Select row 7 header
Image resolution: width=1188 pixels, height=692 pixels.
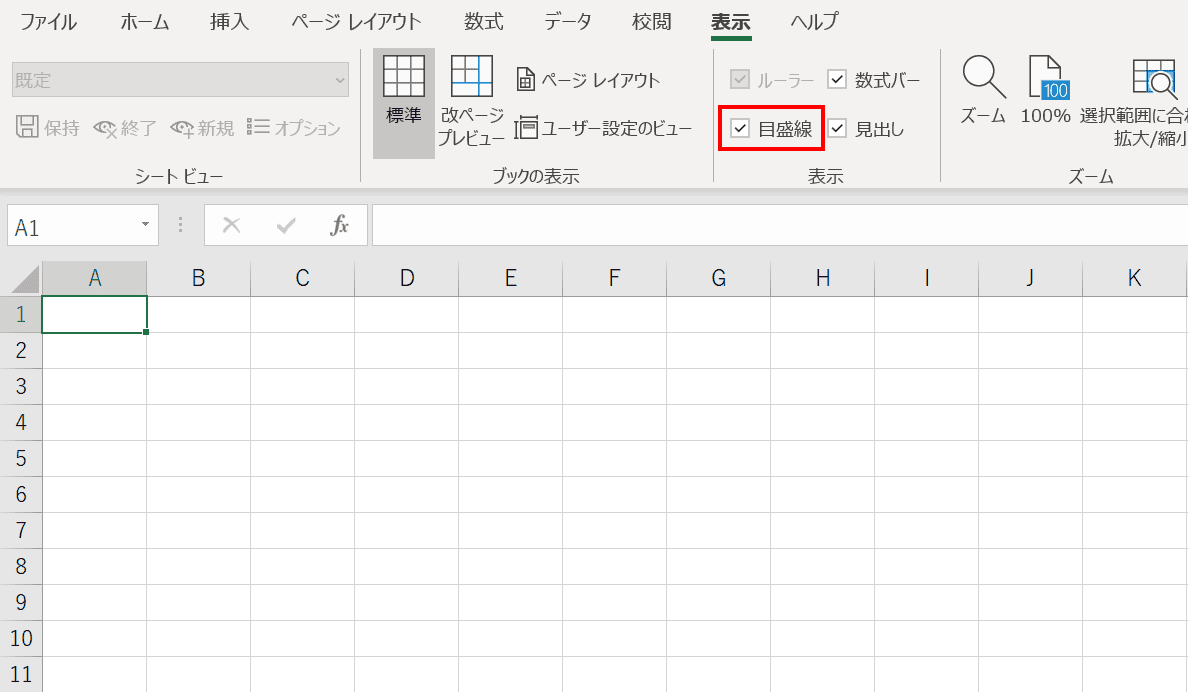21,531
